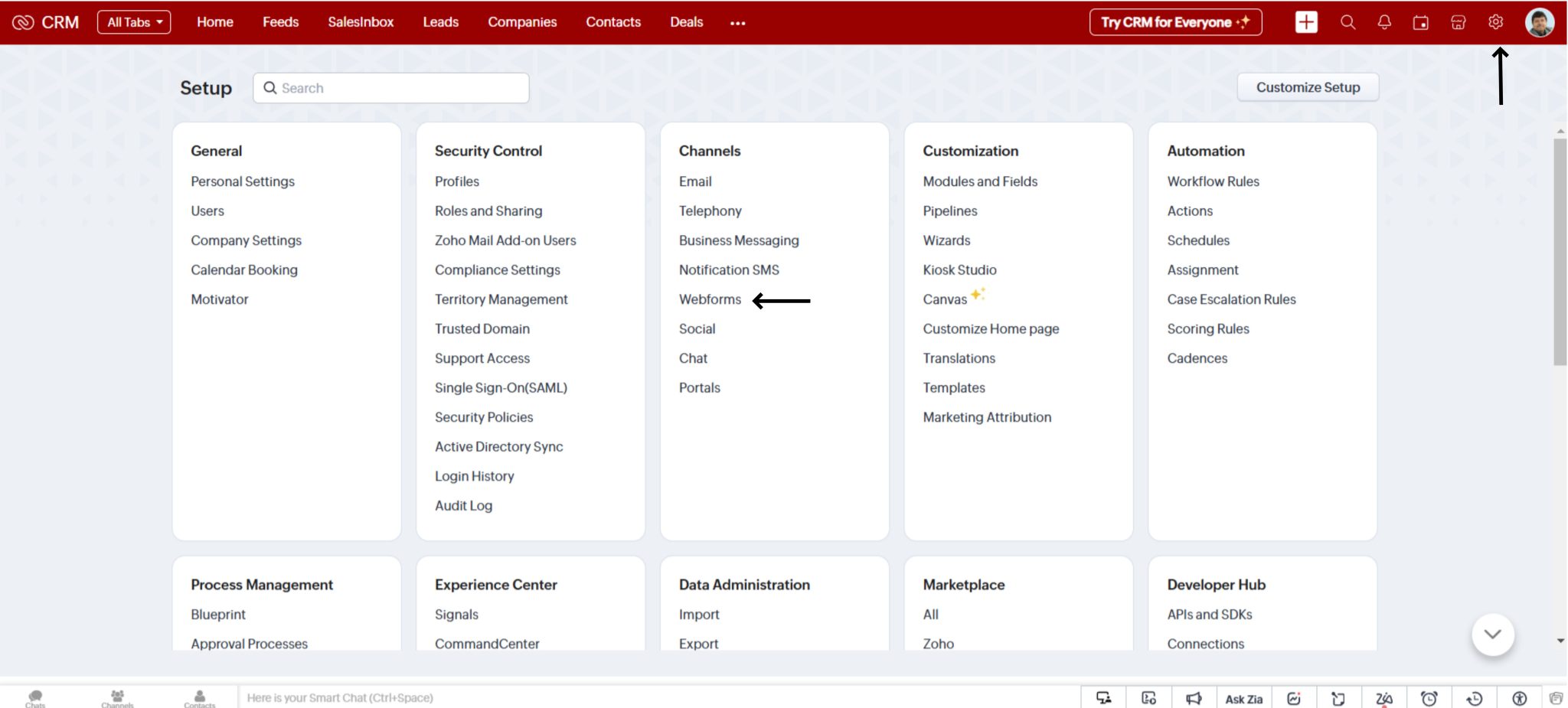Open Workflow Rules under Automation
This screenshot has width=1568, height=708.
1213,181
